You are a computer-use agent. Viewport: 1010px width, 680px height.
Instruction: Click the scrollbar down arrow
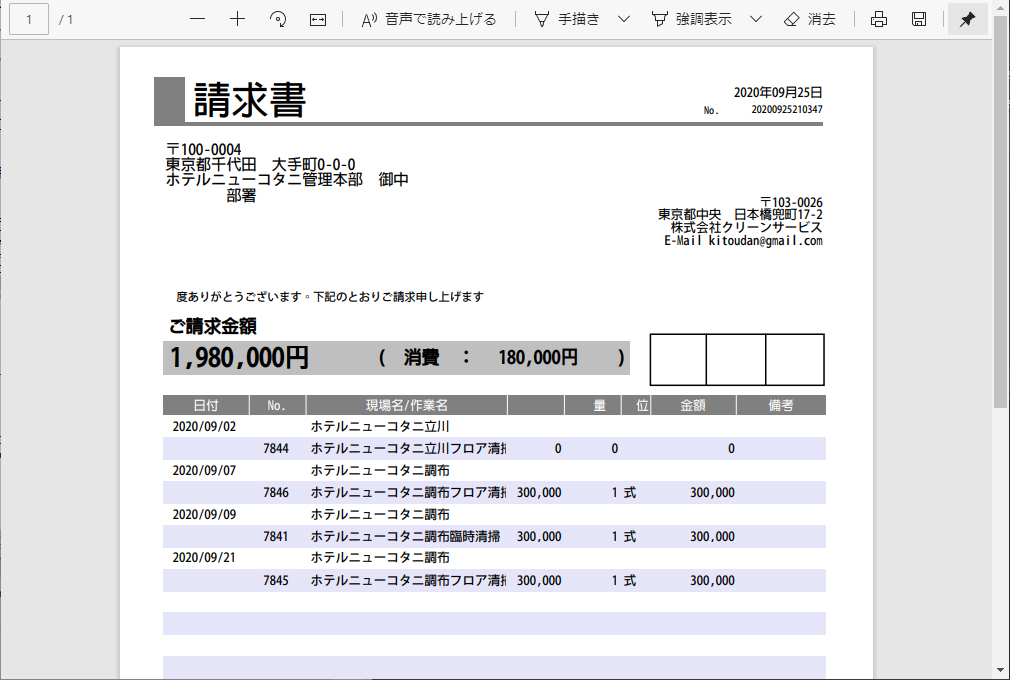1000,669
